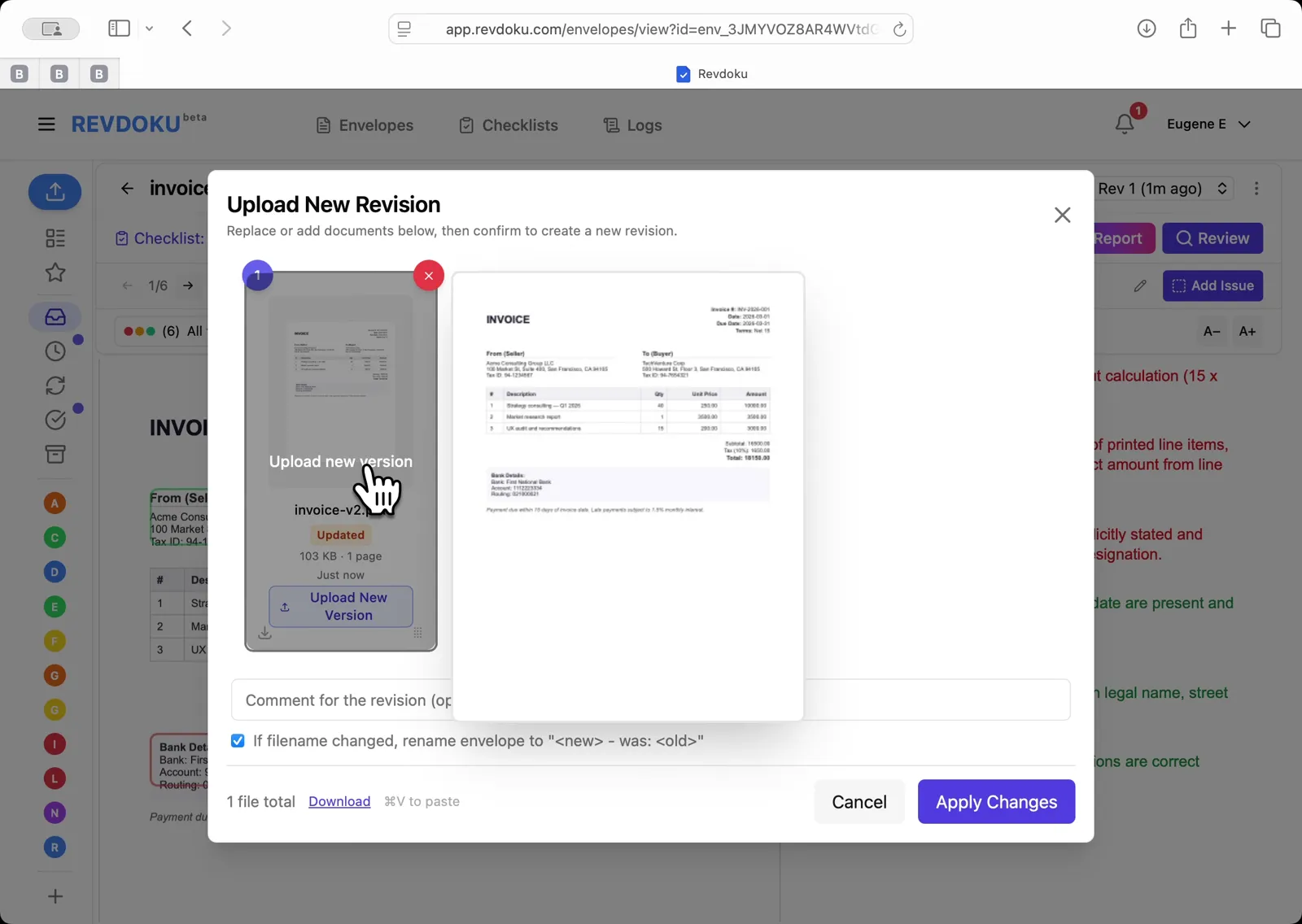Image resolution: width=1302 pixels, height=924 pixels.
Task: Select the inbox envelopes icon in the sidebar
Action: (55, 317)
